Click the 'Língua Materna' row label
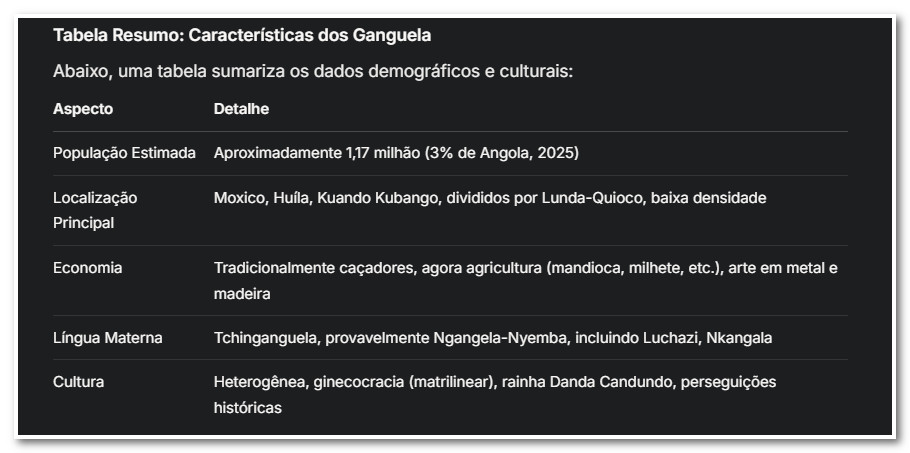The height and width of the screenshot is (453, 910). [x=107, y=338]
